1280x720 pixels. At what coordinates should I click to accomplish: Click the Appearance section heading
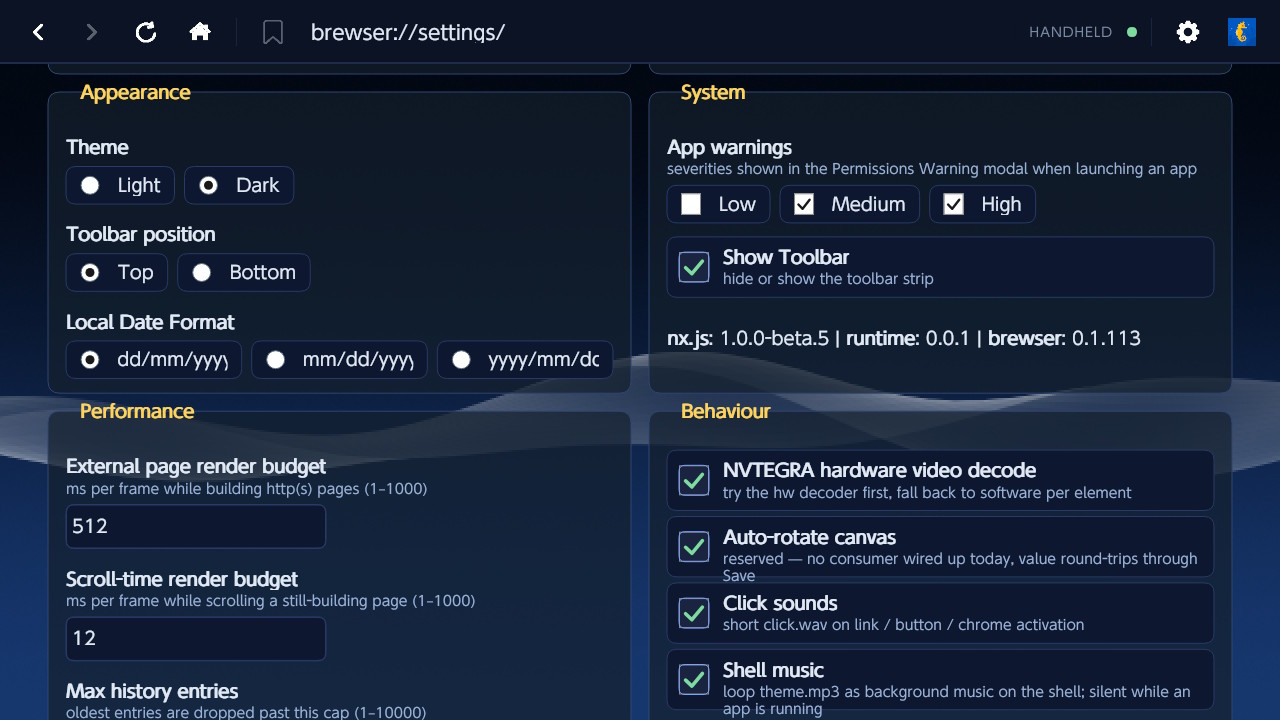coord(135,92)
